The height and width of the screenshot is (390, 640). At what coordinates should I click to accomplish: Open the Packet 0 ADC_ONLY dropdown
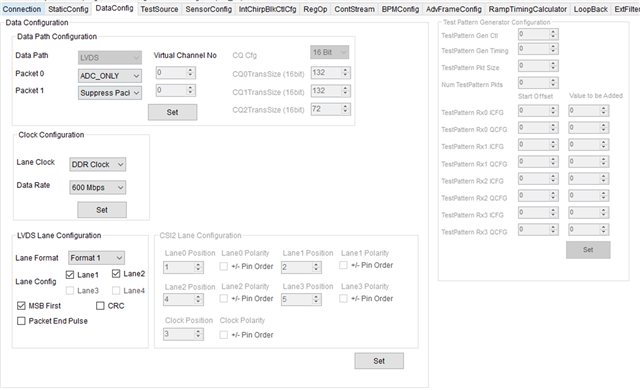tap(110, 76)
